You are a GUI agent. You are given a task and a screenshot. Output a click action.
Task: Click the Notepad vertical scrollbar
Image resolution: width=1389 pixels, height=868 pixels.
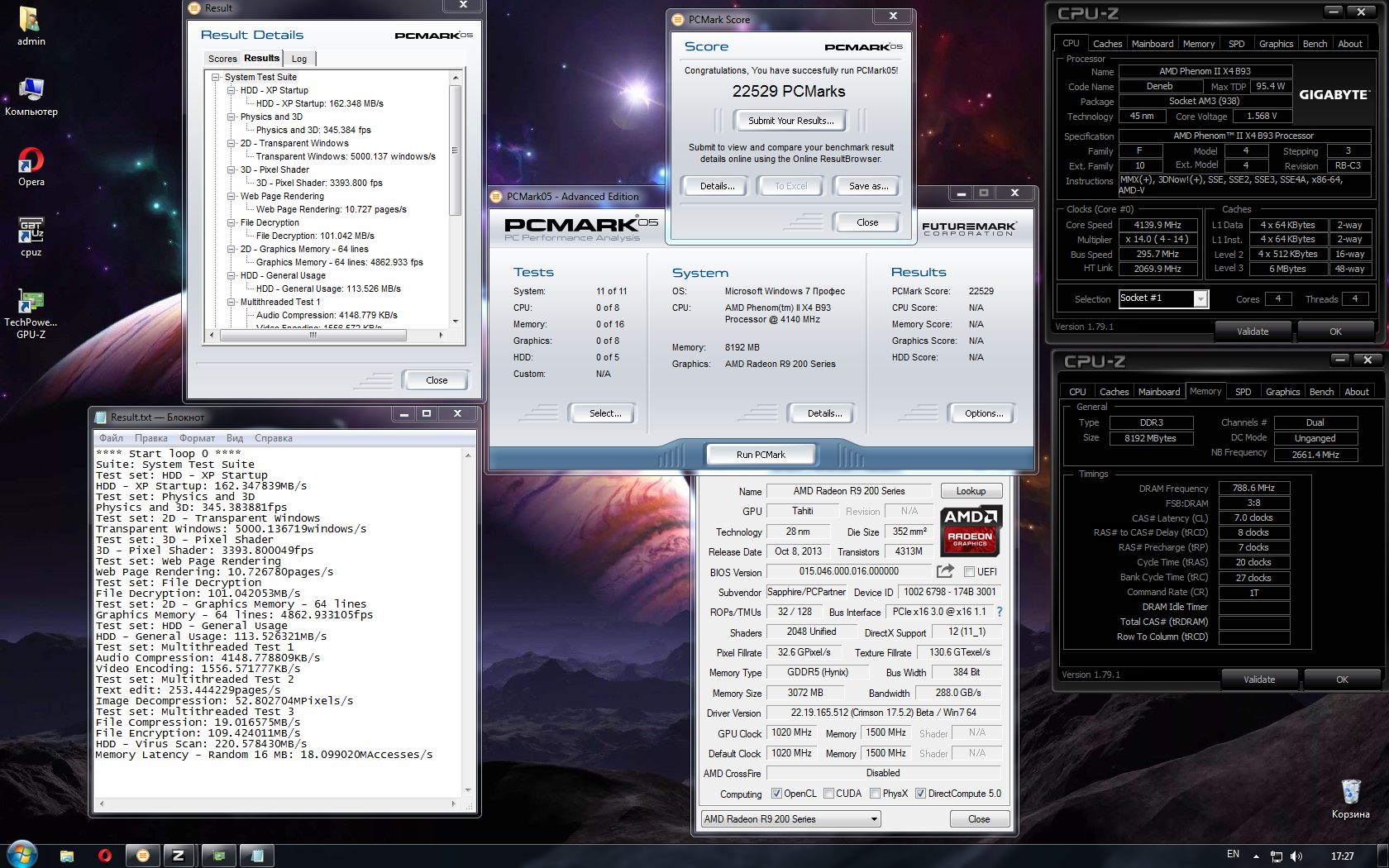click(467, 622)
